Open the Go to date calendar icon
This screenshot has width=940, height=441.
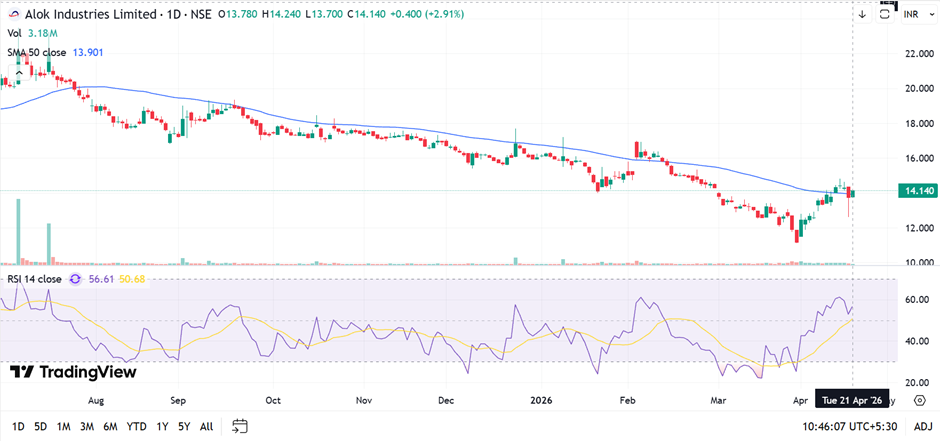239,426
